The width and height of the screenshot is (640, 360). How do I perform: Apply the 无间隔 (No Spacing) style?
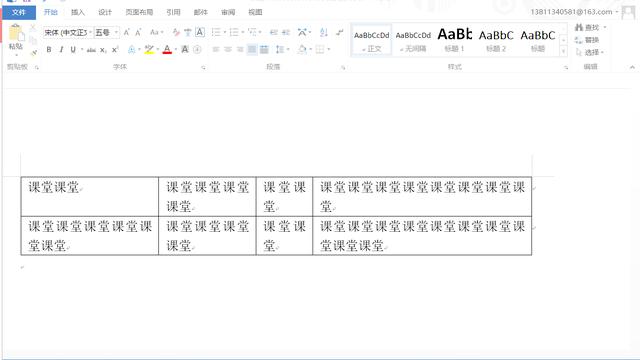(413, 40)
